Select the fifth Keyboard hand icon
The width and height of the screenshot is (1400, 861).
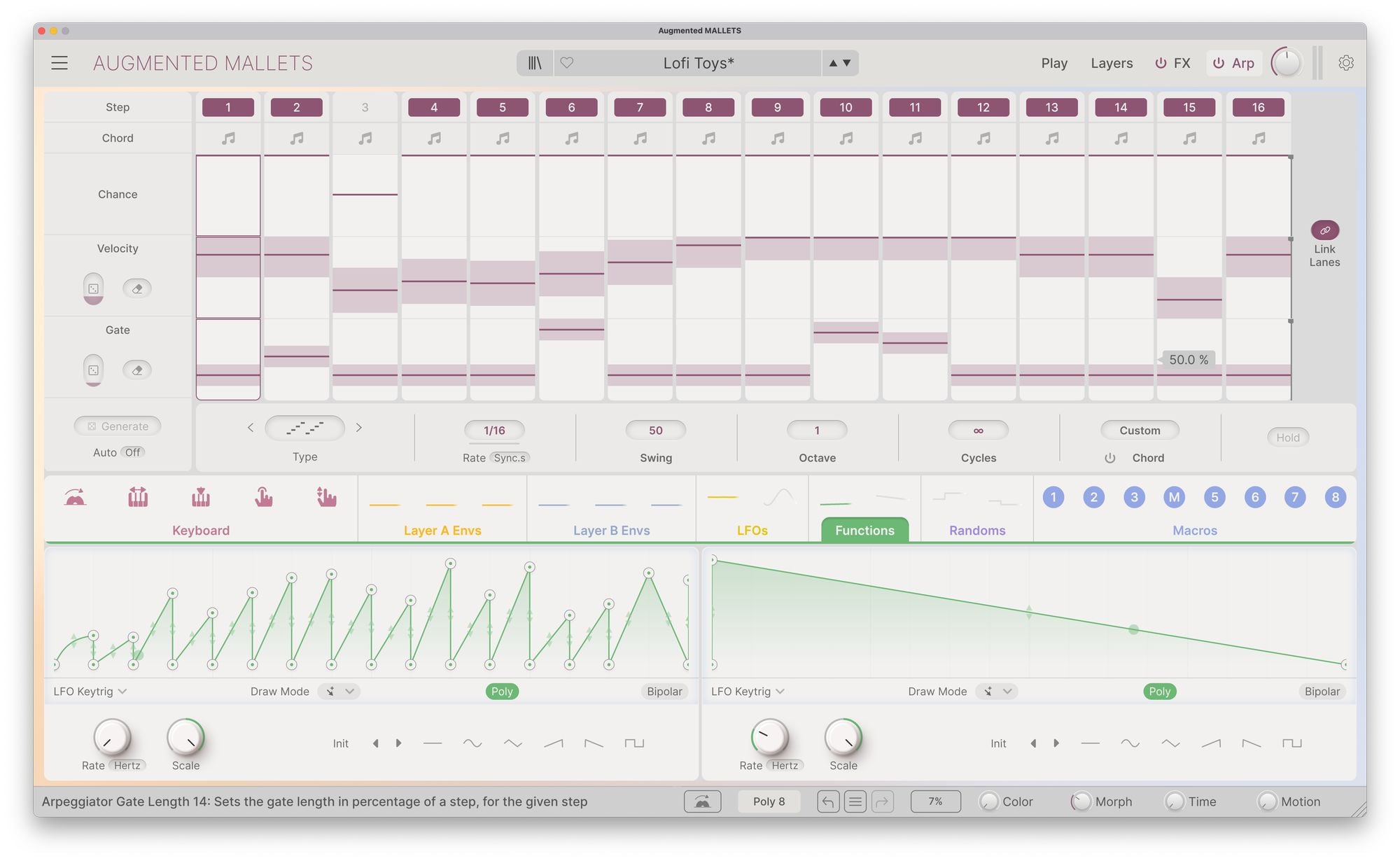point(326,497)
